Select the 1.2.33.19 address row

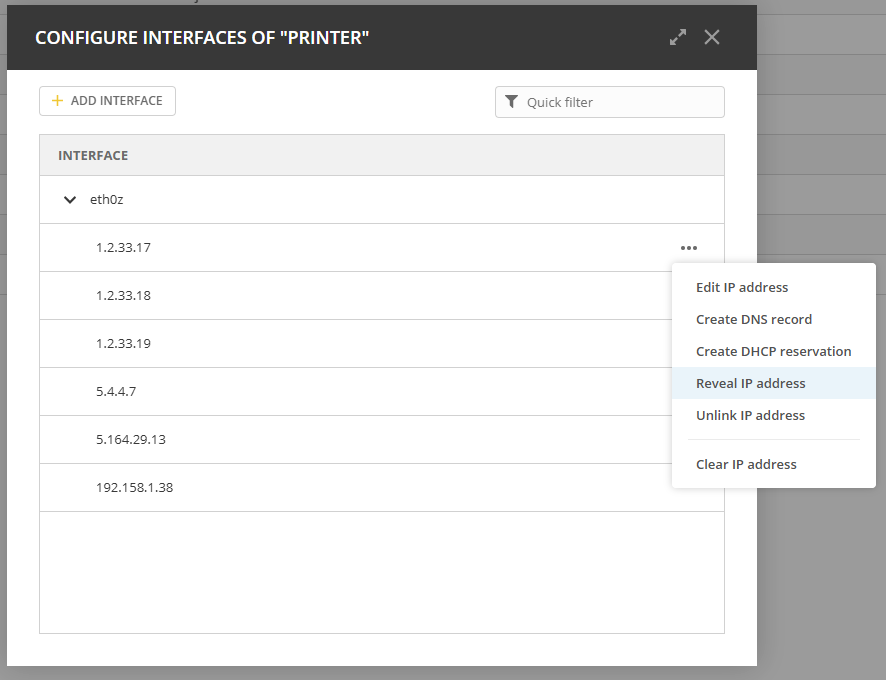point(124,344)
